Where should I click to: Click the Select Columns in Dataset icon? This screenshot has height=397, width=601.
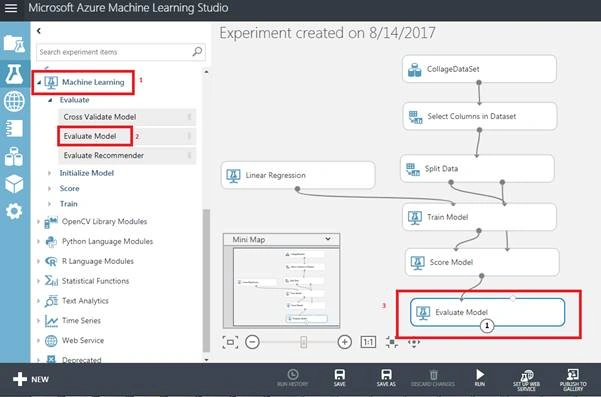click(x=415, y=117)
